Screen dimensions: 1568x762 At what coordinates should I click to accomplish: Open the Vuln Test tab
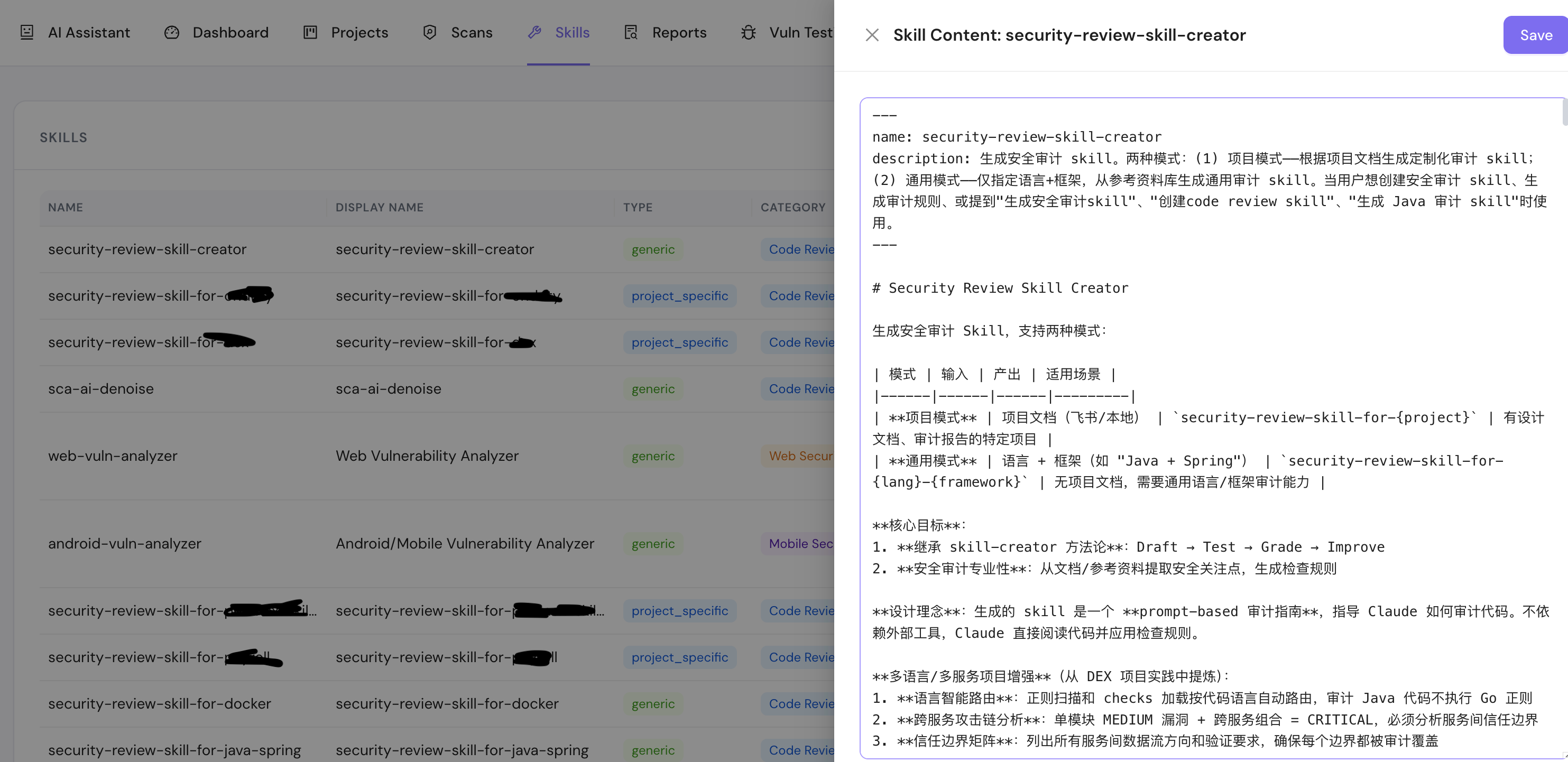pos(787,32)
